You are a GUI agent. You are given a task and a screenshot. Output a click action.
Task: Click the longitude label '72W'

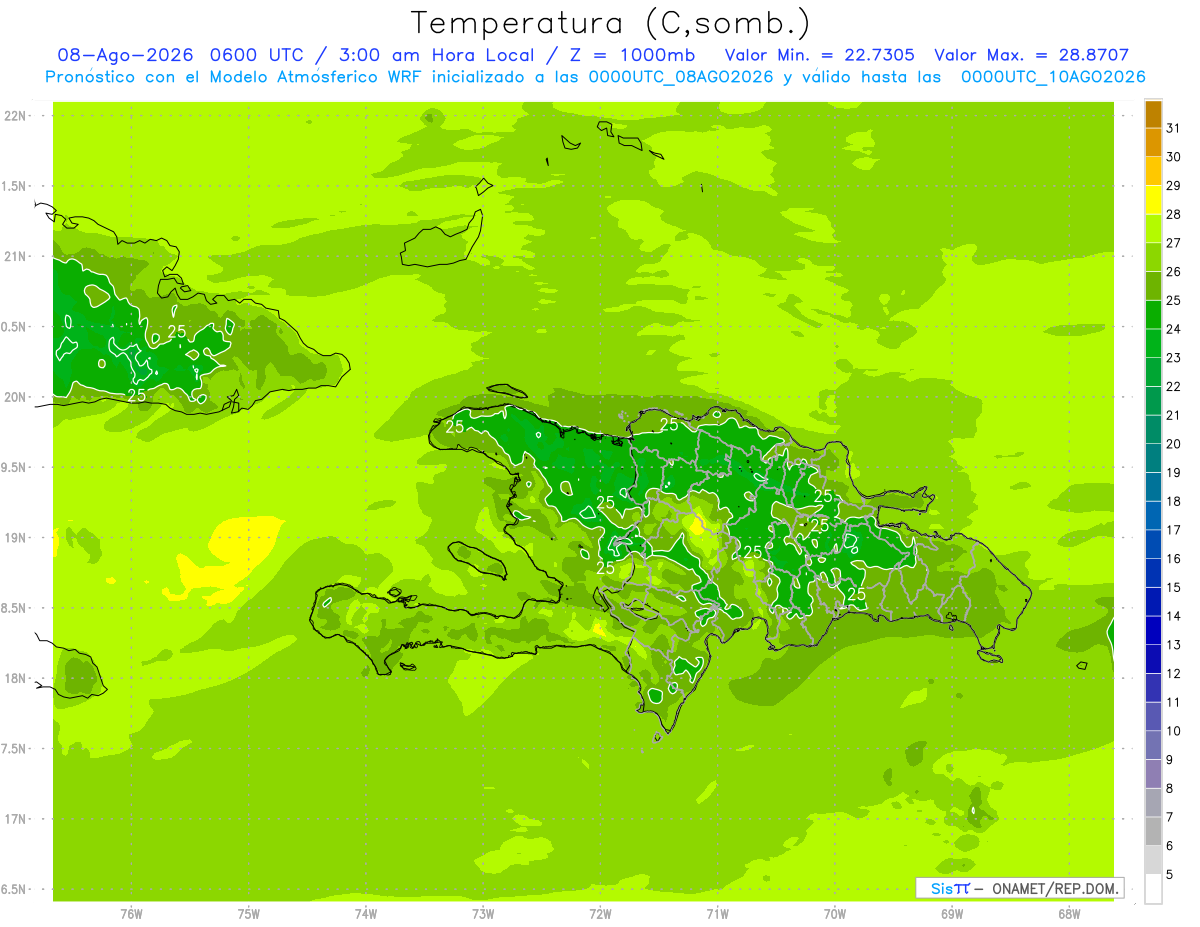600,913
